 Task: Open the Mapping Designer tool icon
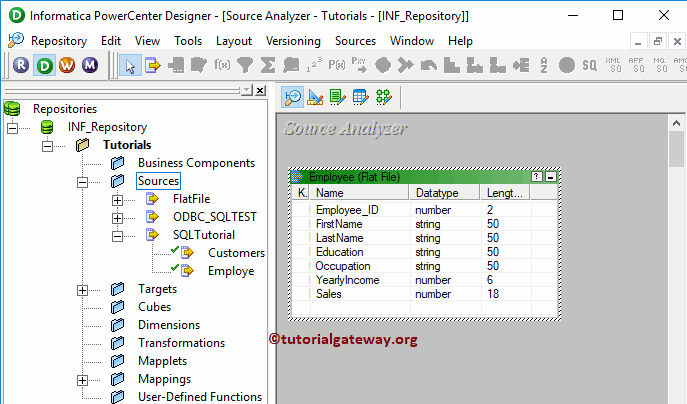coord(382,97)
